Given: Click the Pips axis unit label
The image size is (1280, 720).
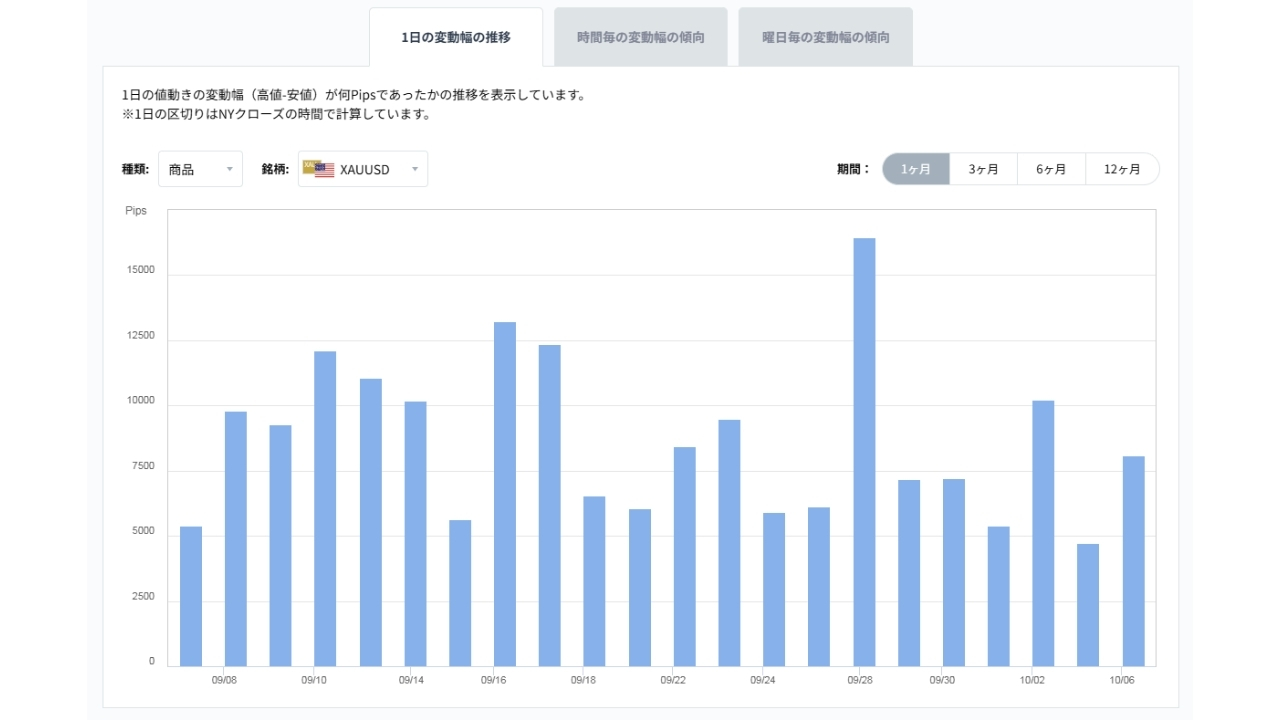Looking at the screenshot, I should click(x=136, y=211).
